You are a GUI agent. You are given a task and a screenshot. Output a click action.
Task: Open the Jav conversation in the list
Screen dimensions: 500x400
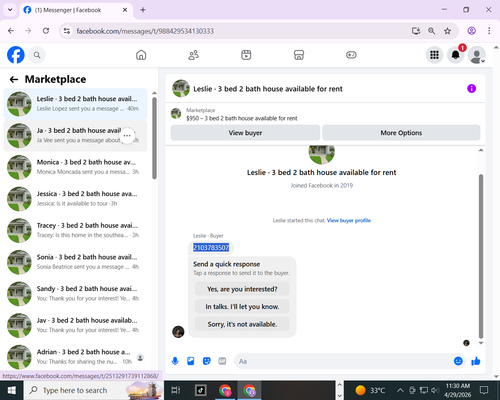[x=75, y=325]
